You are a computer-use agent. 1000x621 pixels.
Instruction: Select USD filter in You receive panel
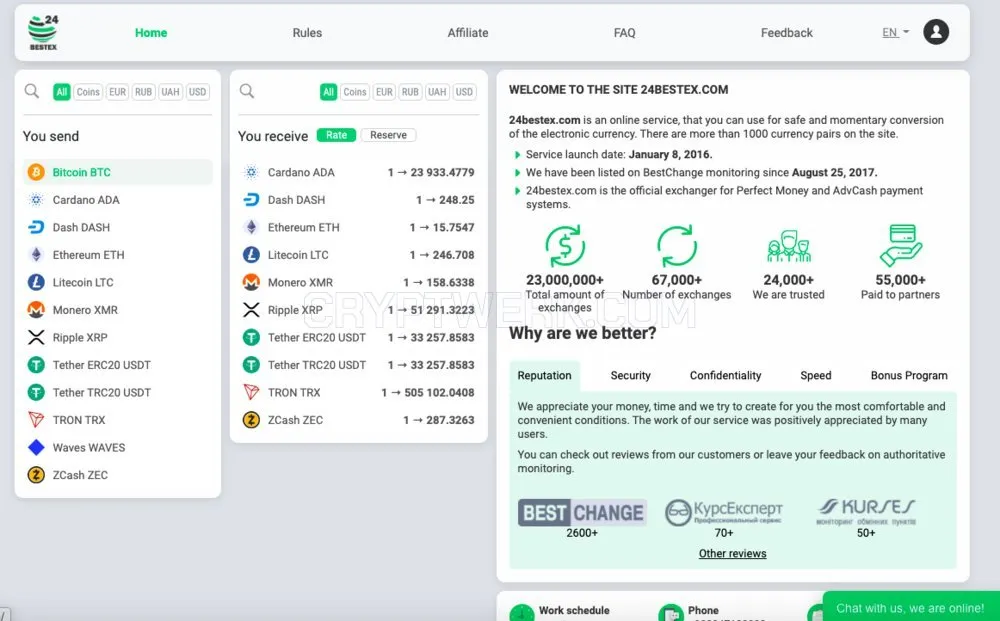point(464,92)
